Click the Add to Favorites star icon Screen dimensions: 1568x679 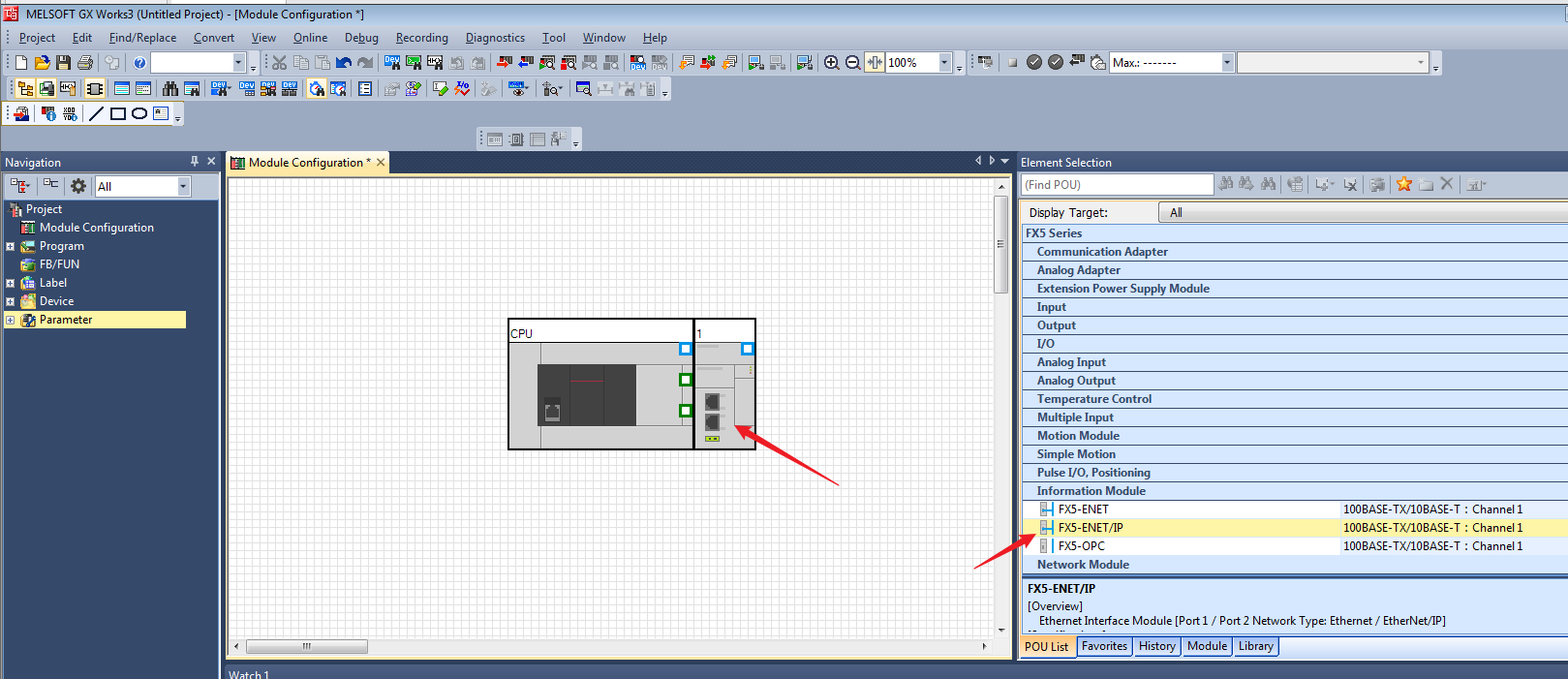(1403, 184)
